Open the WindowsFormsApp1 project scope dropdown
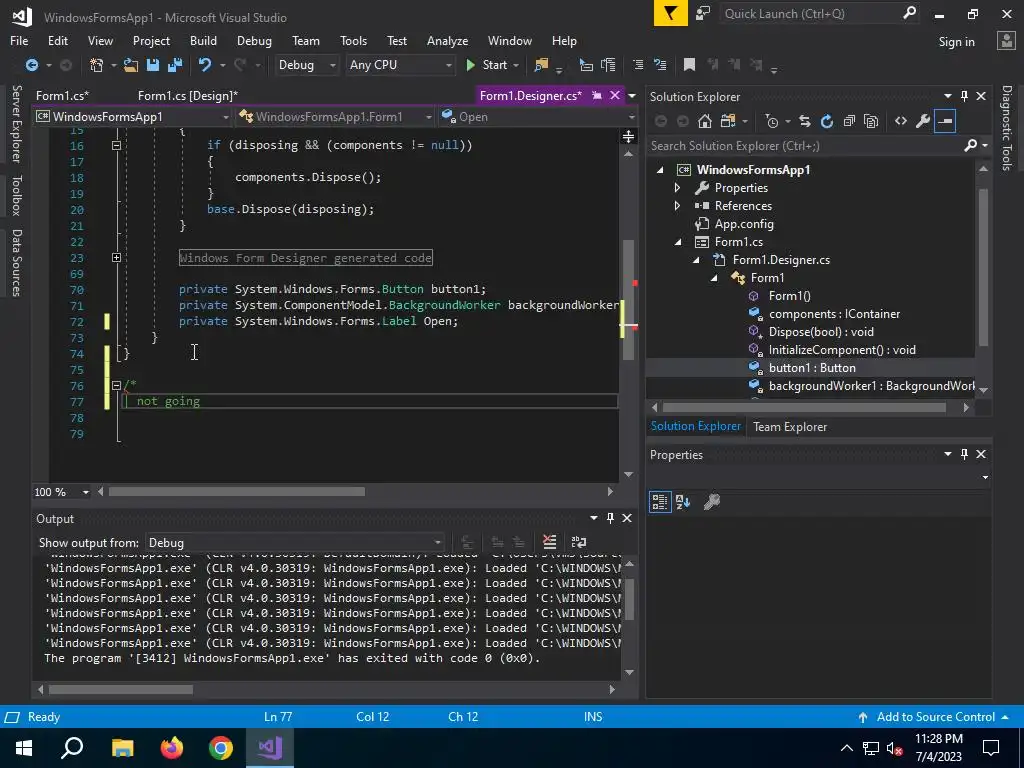Screen dimensions: 1024x768 click(133, 117)
